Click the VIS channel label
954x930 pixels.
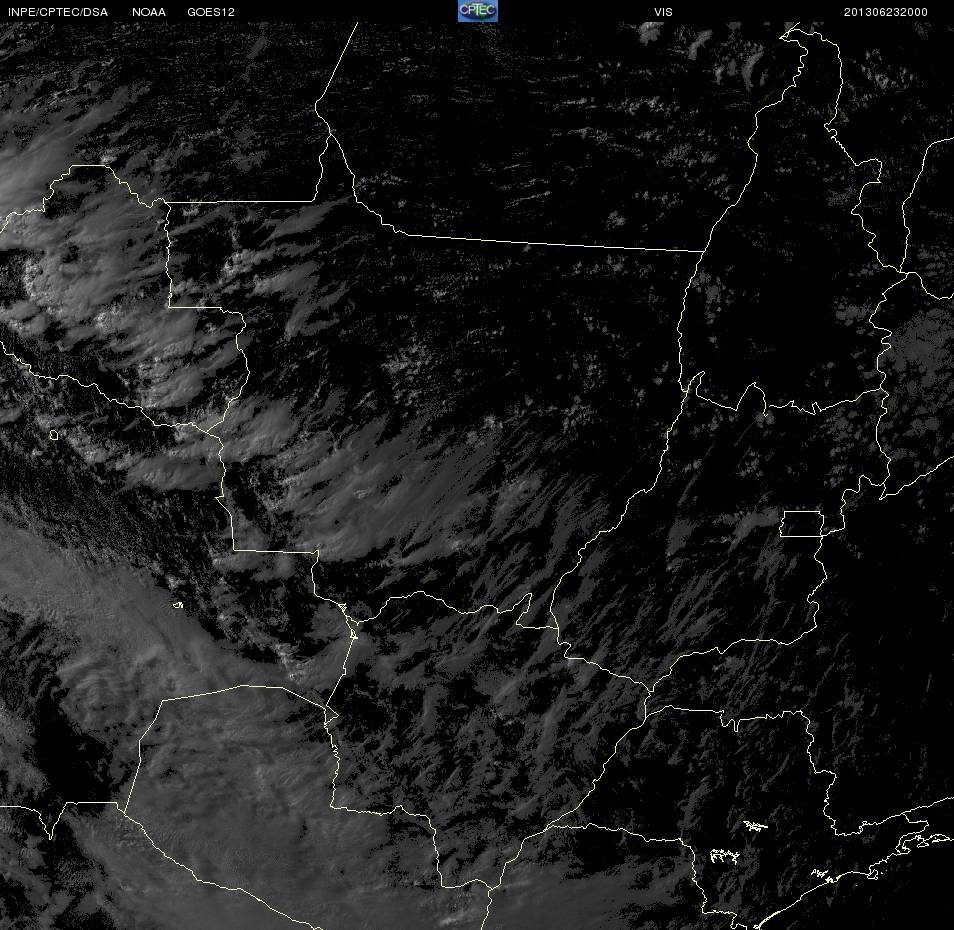coord(663,12)
